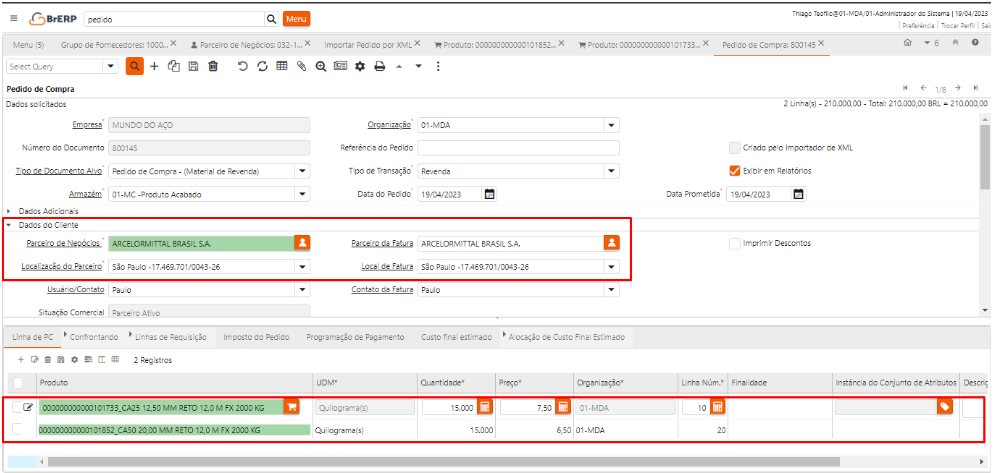This screenshot has height=473, width=996.
Task: Click the Referência do Pedido input field
Action: 517,148
